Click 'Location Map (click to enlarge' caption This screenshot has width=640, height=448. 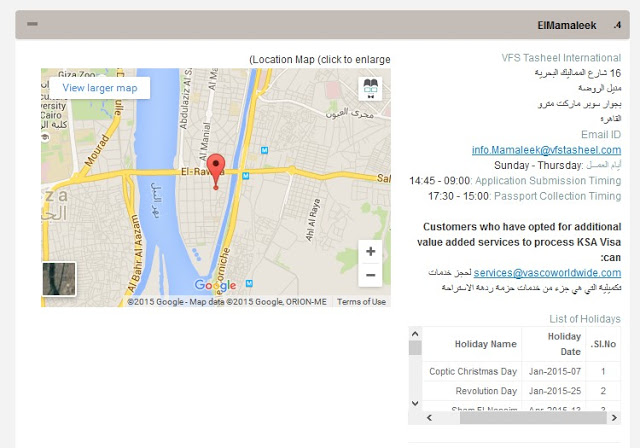point(320,60)
